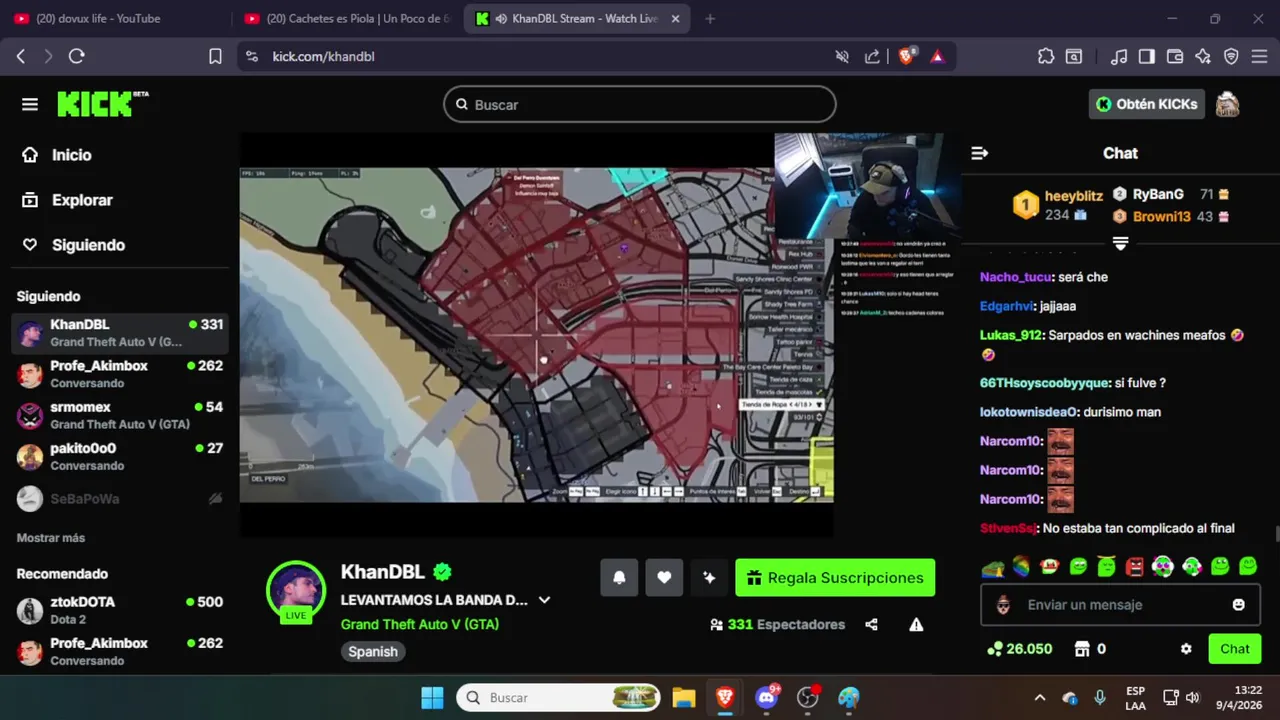
Task: Click the Obtén KICKs button
Action: coord(1146,104)
